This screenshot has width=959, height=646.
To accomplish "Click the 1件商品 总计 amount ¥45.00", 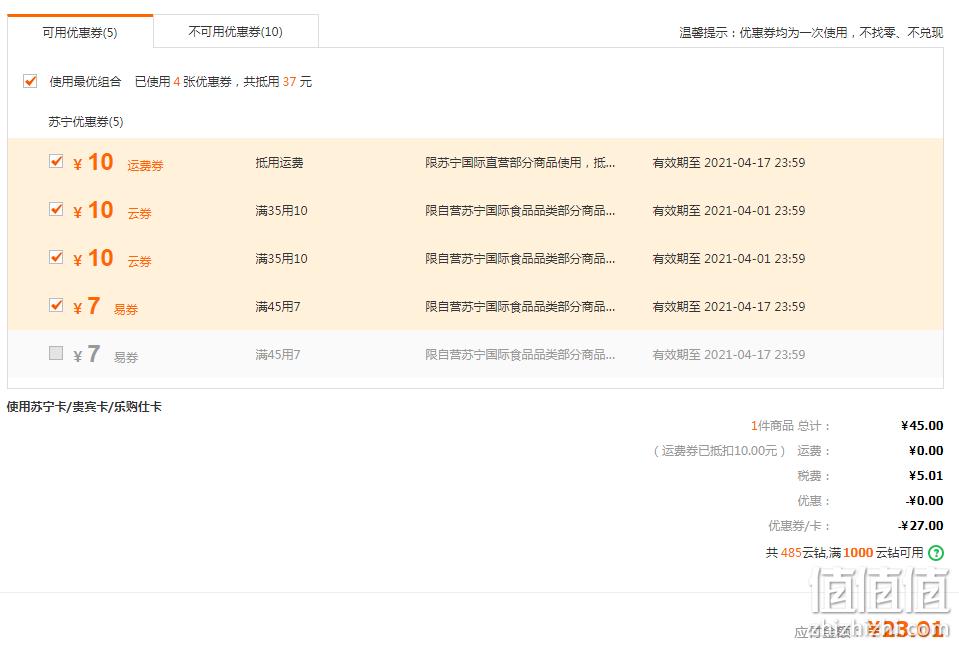I will tap(922, 426).
